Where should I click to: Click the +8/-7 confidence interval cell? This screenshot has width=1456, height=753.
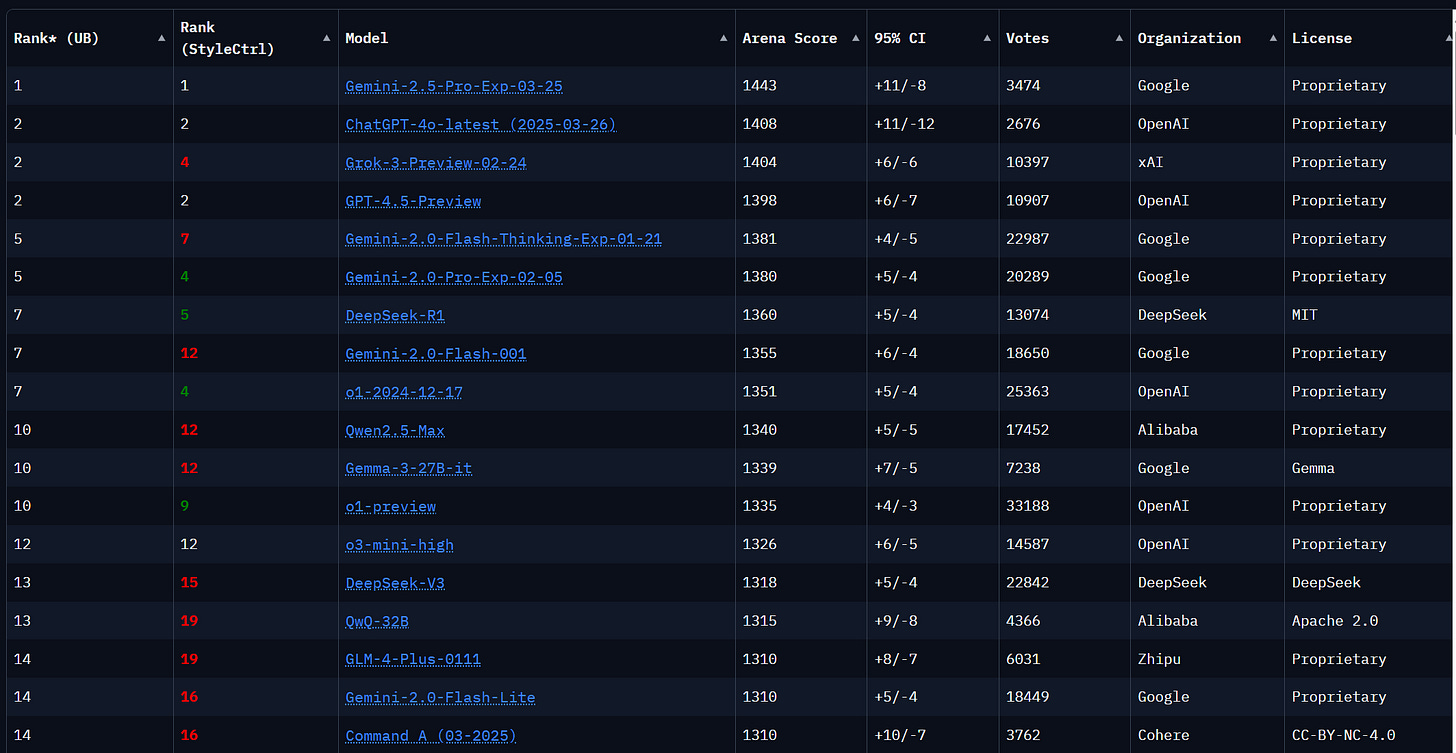tap(896, 659)
